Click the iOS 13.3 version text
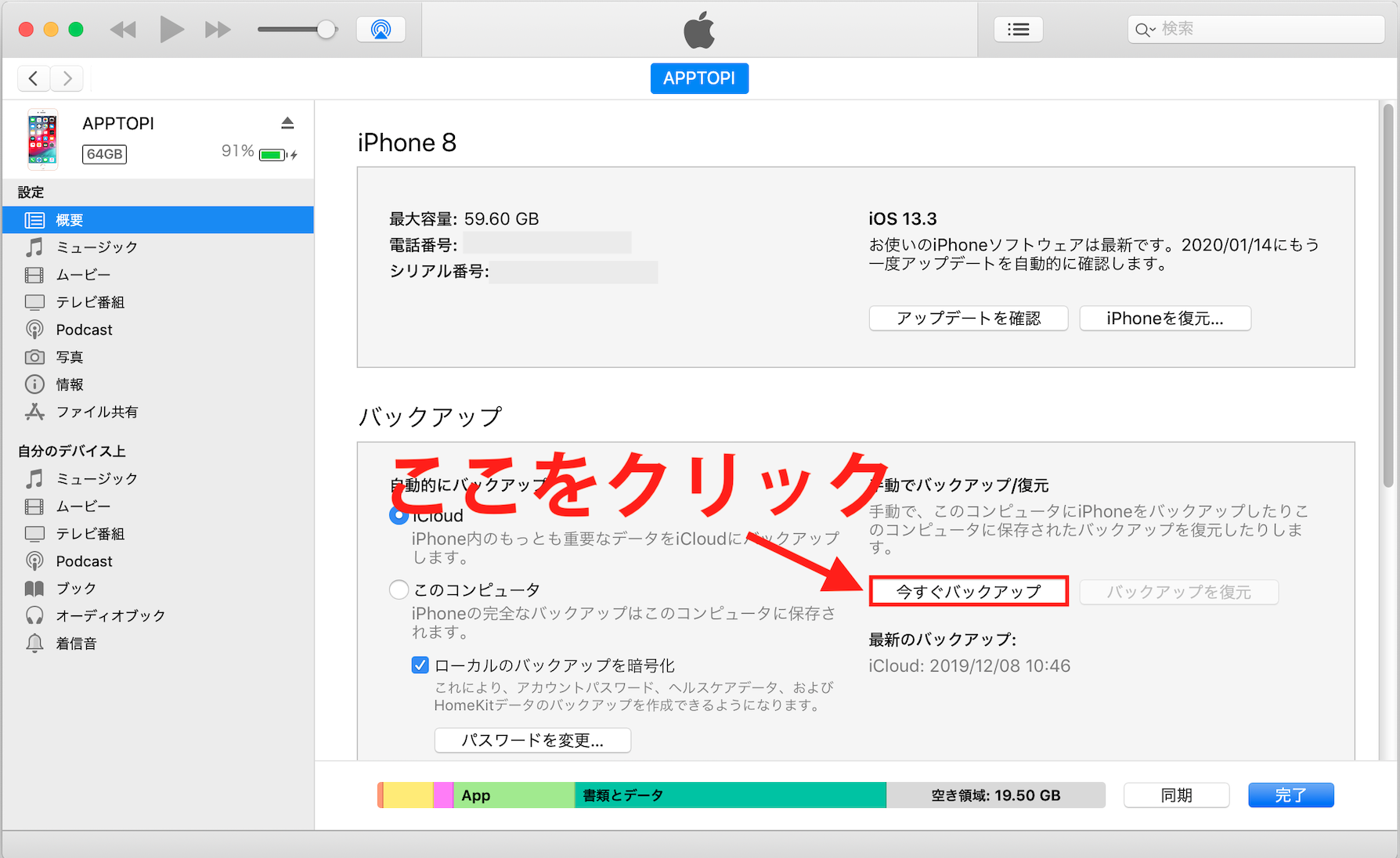The height and width of the screenshot is (858, 1400). click(x=902, y=219)
